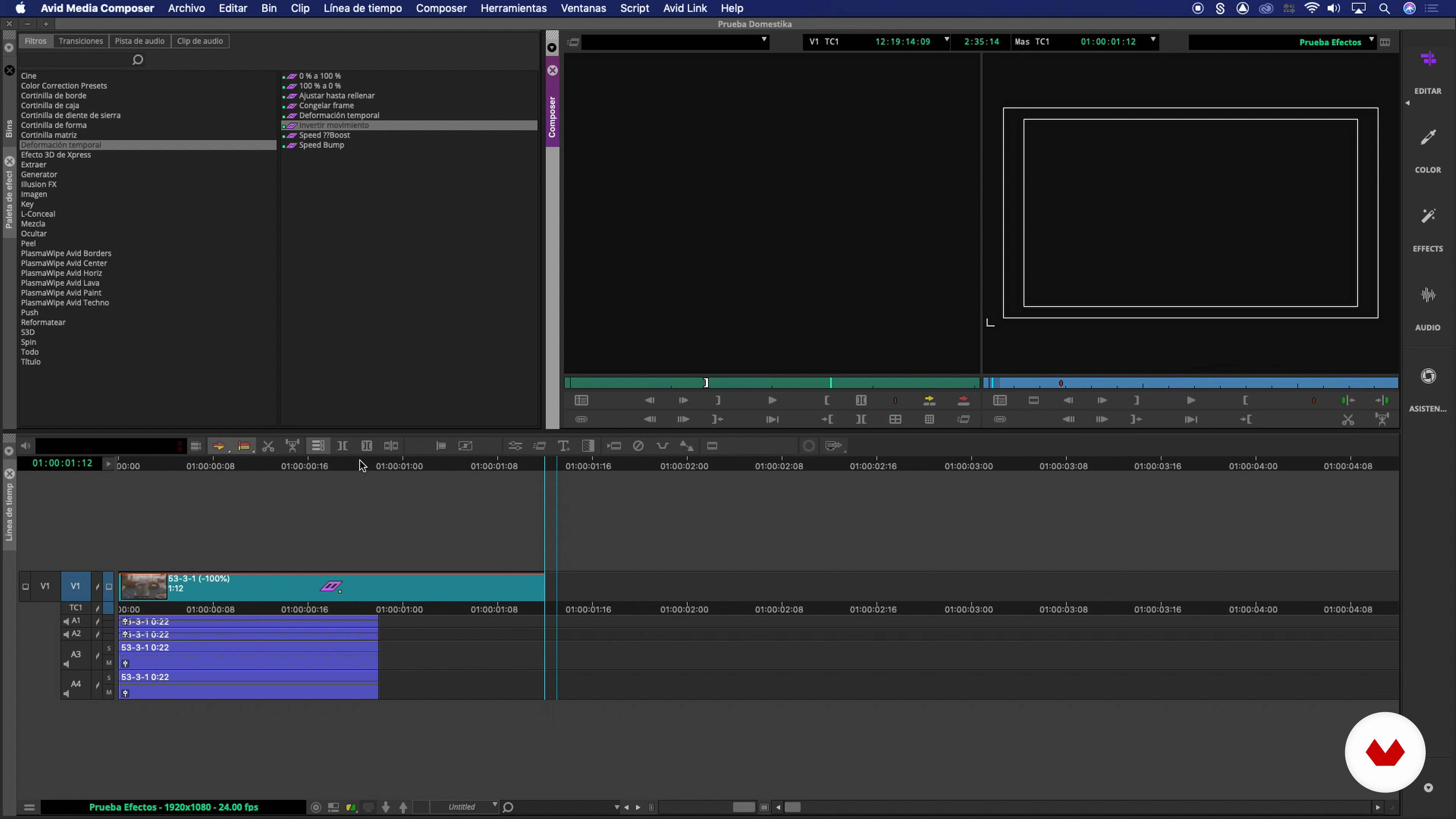Click the Quad Split icon under source monitor

(x=895, y=419)
